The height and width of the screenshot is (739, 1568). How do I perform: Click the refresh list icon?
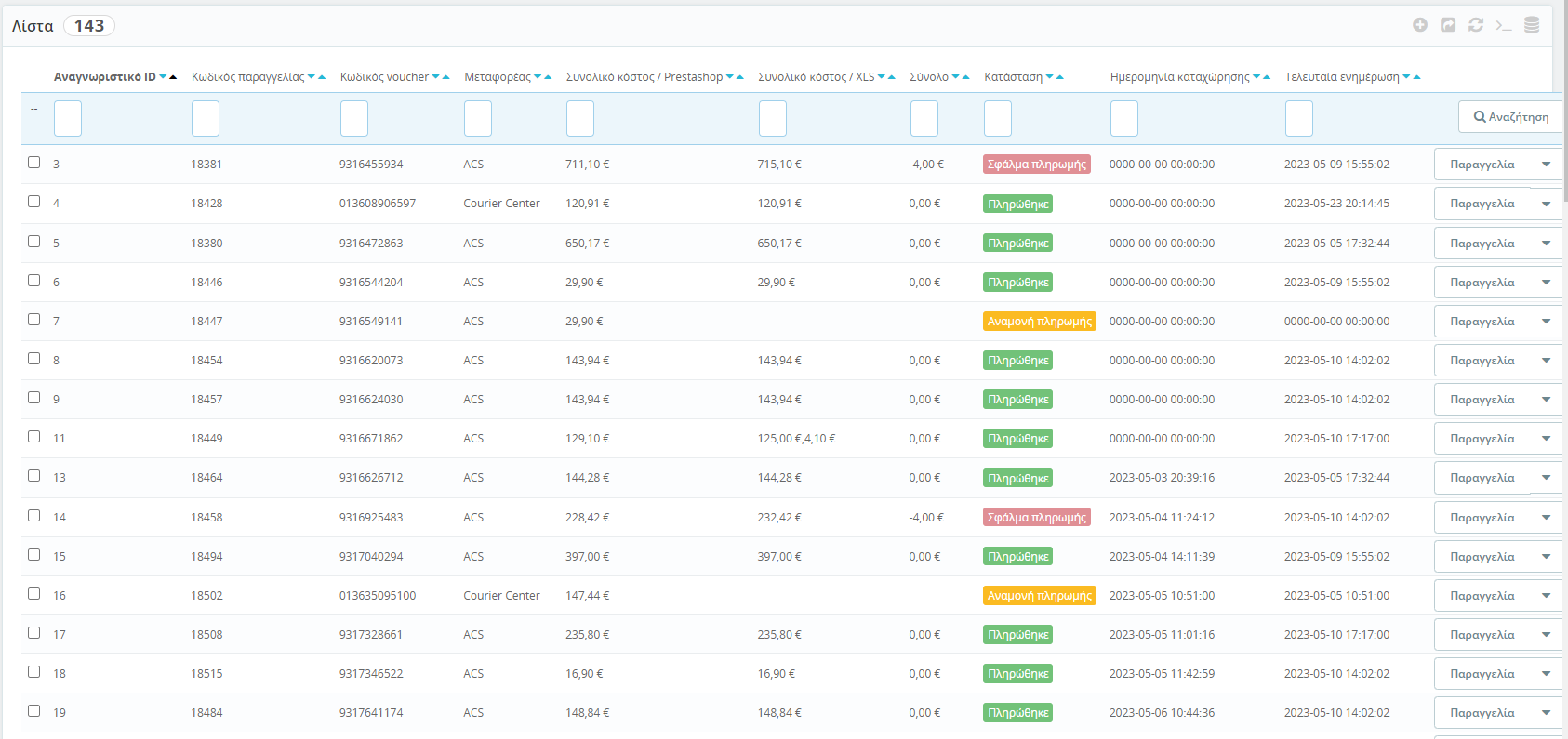coord(1476,25)
